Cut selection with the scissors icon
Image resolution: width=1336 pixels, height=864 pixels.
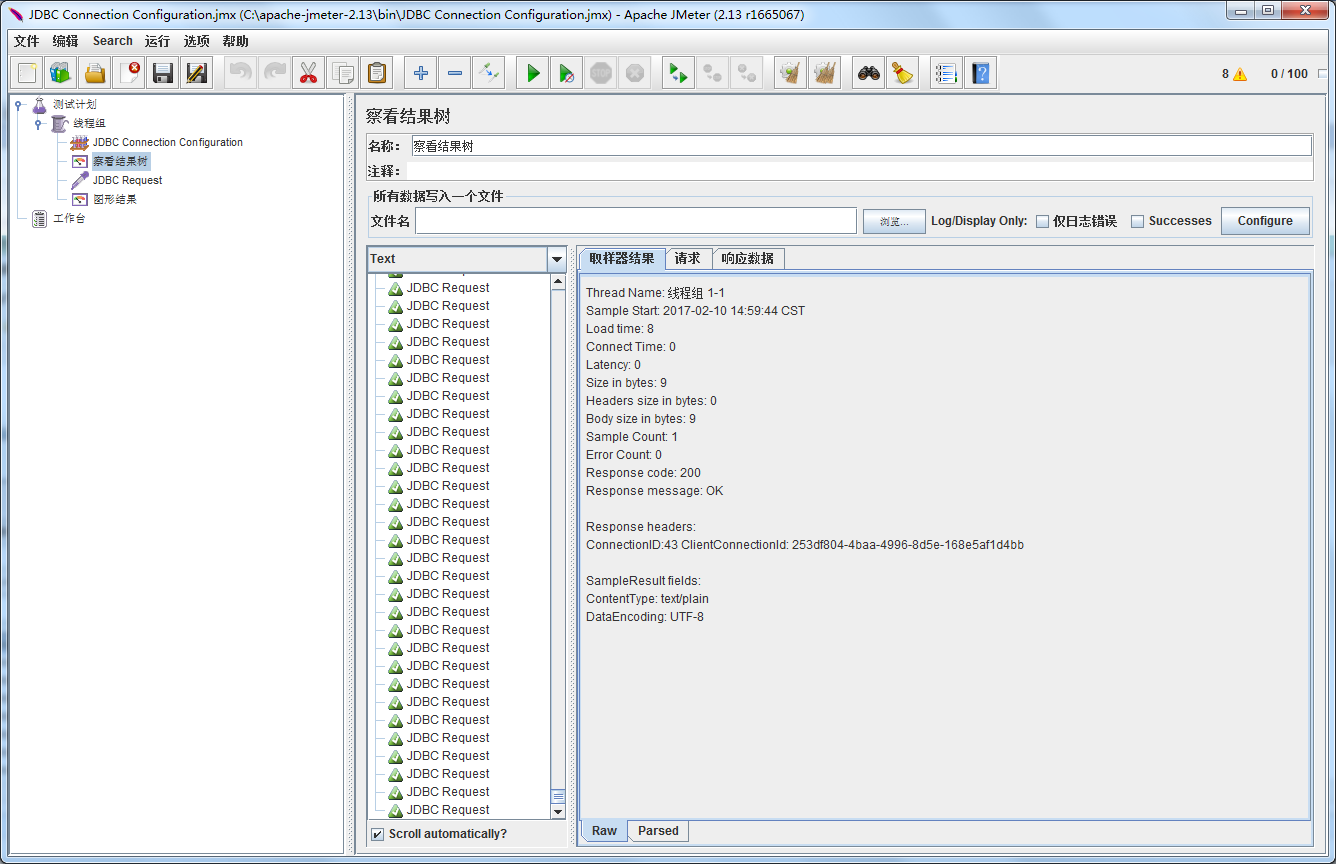[x=309, y=73]
